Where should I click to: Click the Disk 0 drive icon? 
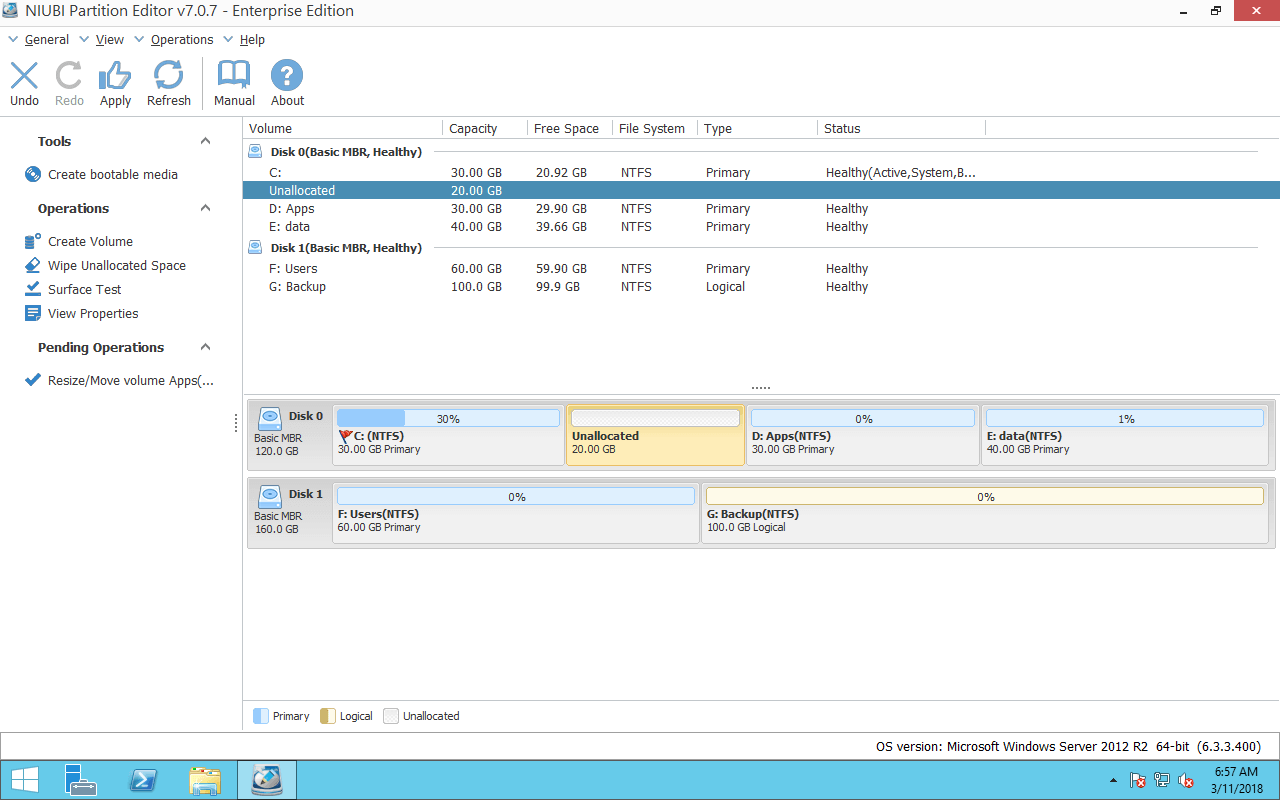click(269, 418)
